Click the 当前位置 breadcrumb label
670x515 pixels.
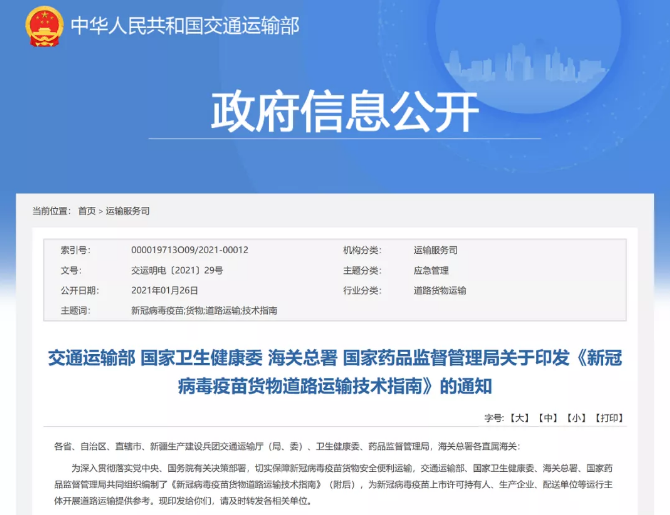pos(51,211)
